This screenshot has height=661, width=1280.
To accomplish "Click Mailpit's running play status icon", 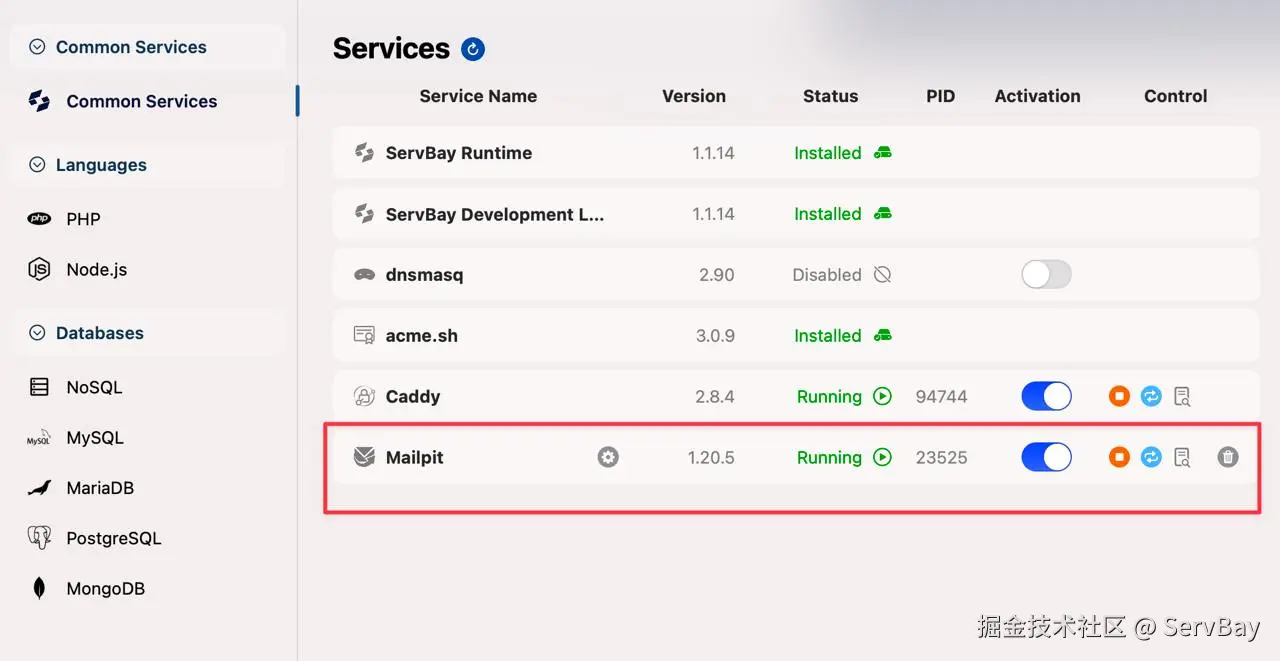I will (882, 457).
